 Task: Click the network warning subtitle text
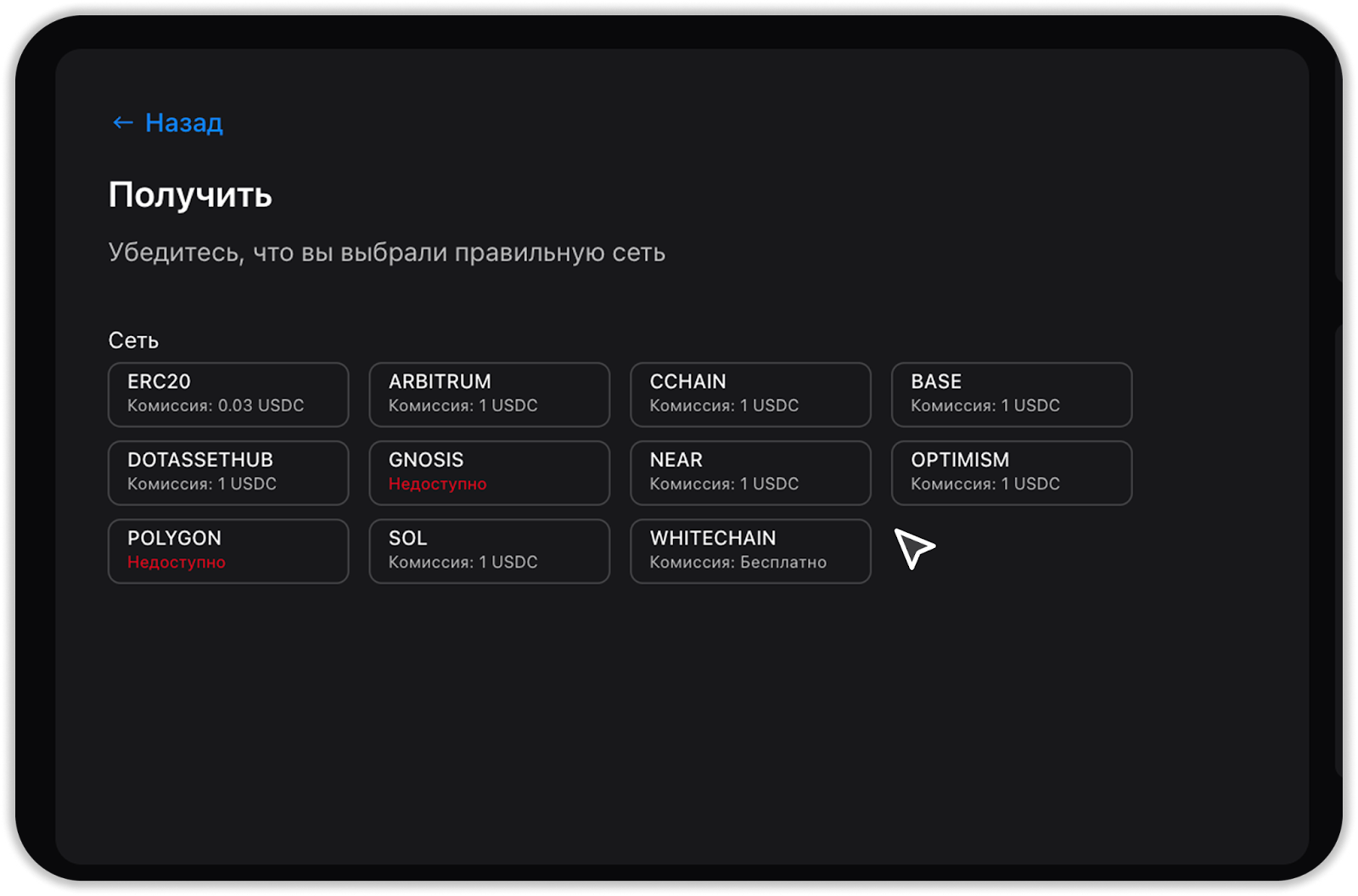[386, 253]
